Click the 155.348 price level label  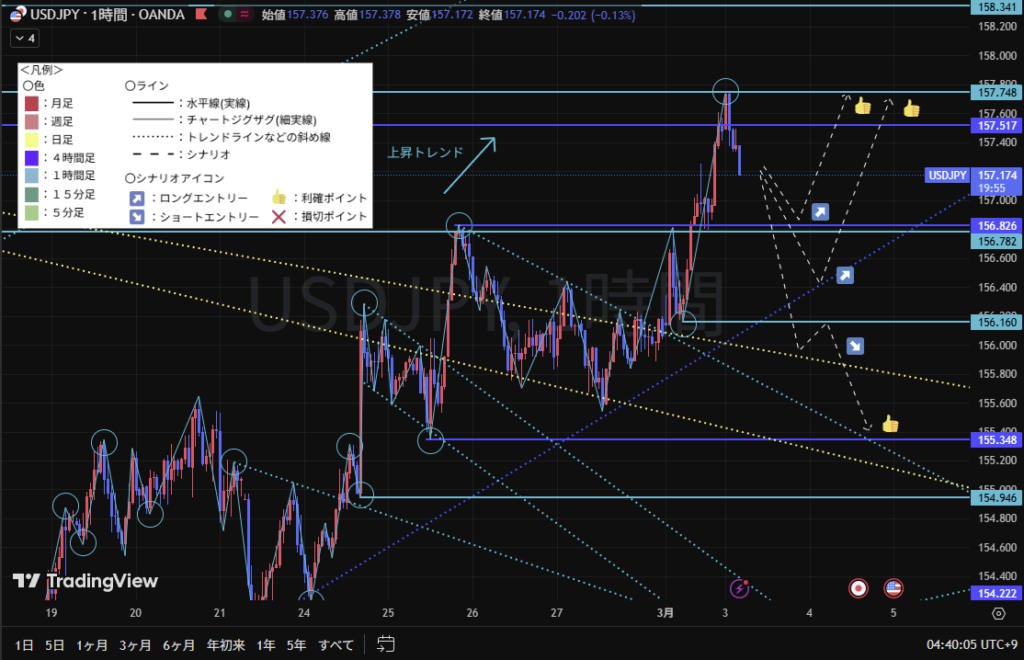[x=997, y=440]
